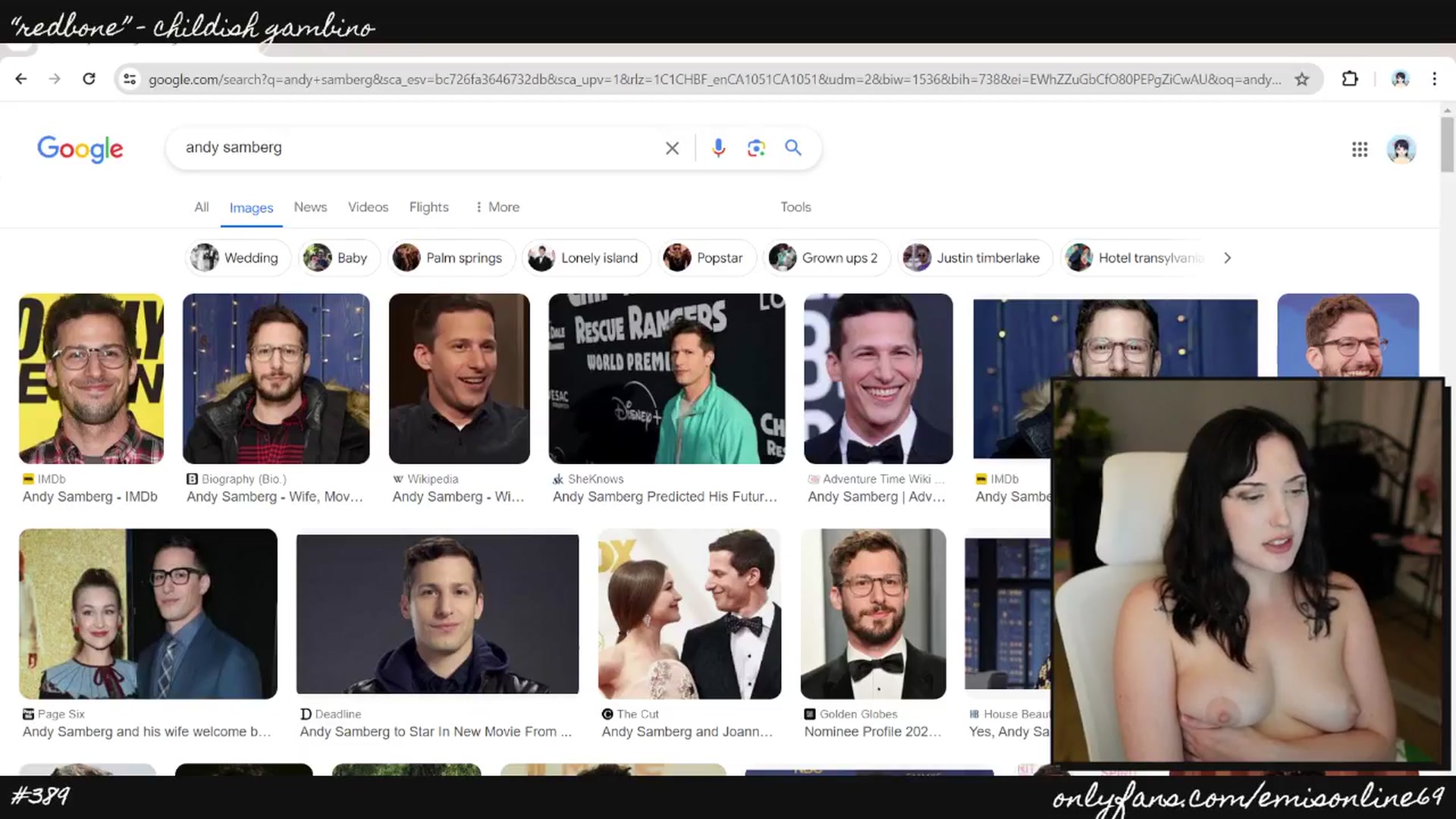Click the page vertical scrollbar thumb
1456x819 pixels.
click(1447, 144)
